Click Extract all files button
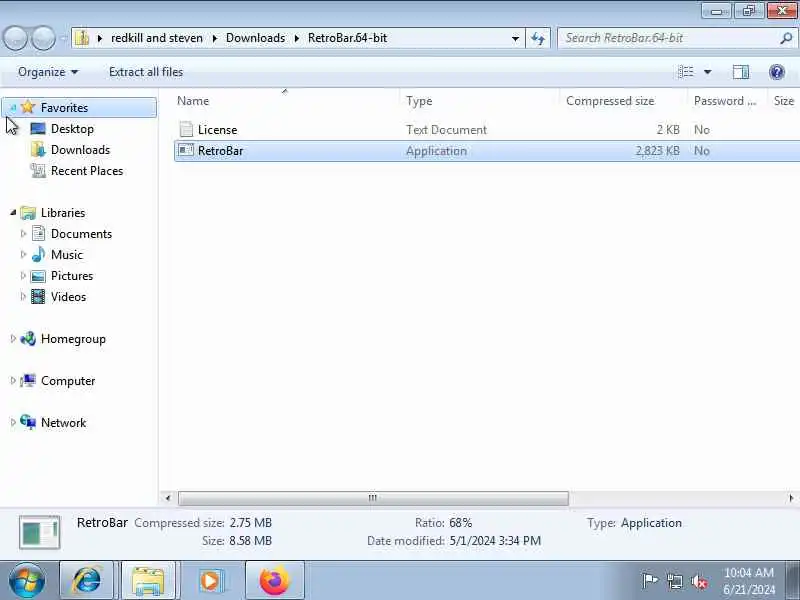This screenshot has height=600, width=800. 146,72
